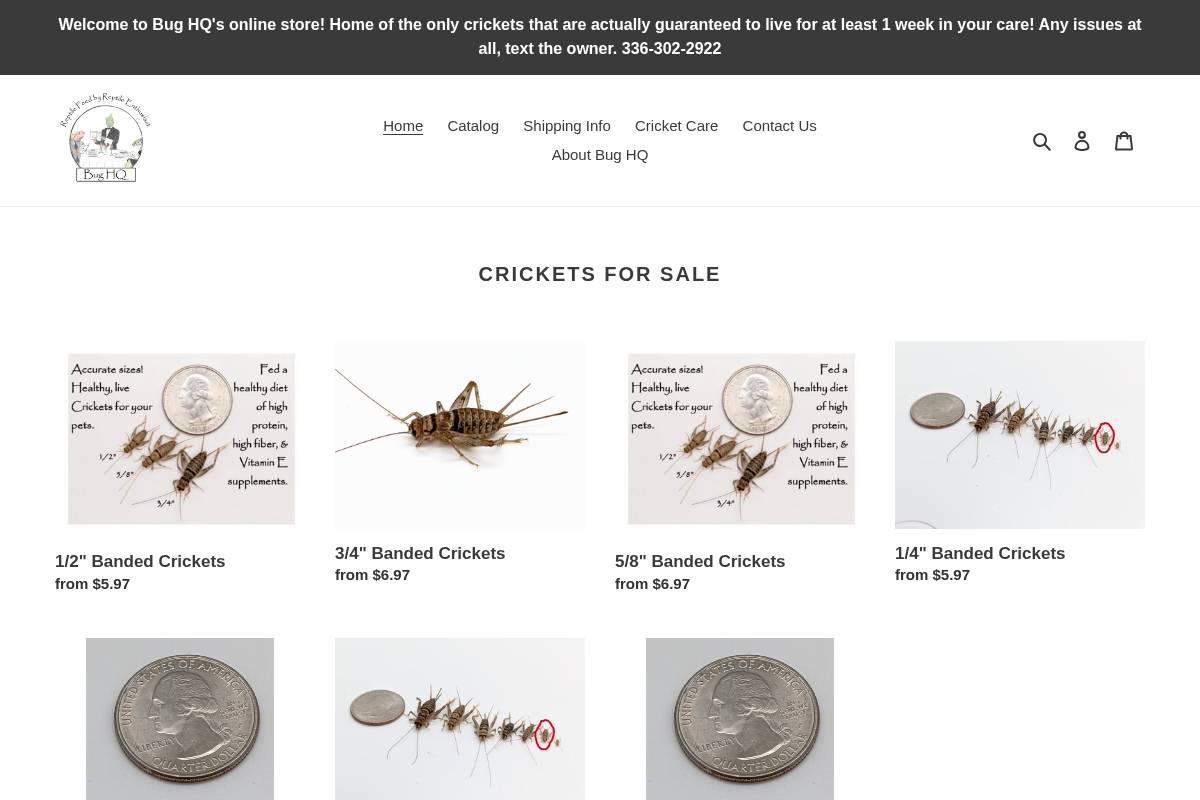The height and width of the screenshot is (800, 1200).
Task: Open the Contact Us page
Action: click(779, 126)
